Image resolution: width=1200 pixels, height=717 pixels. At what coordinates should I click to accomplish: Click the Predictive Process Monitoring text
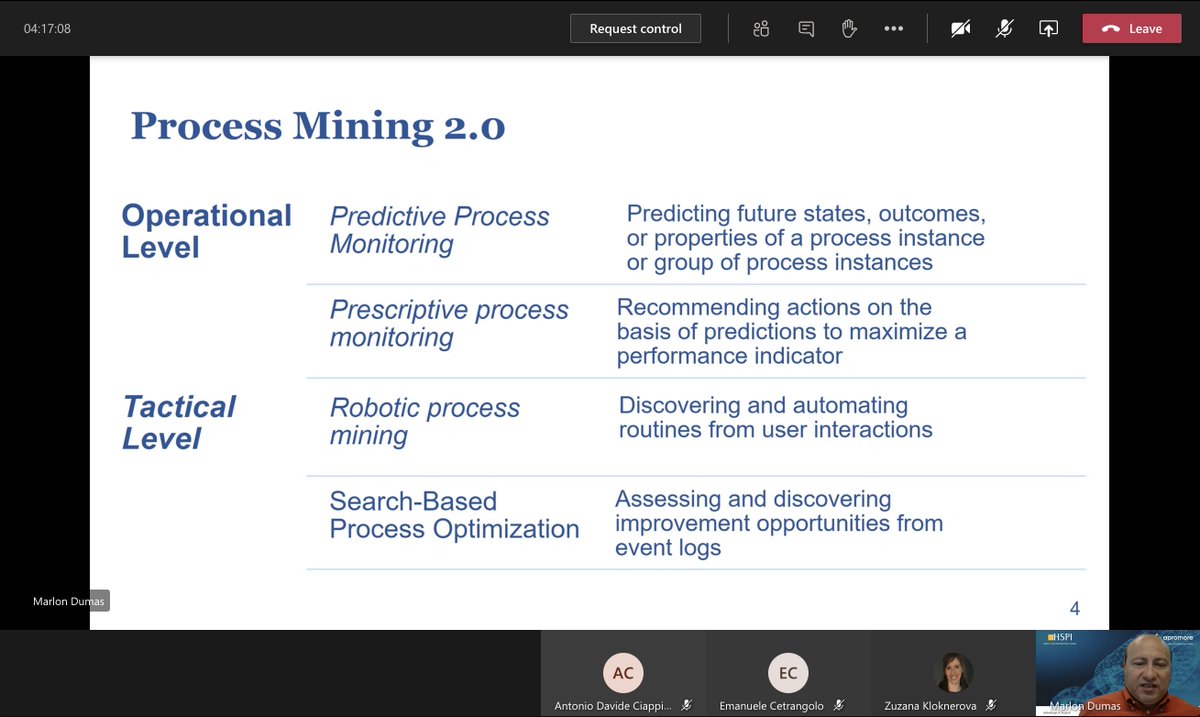pyautogui.click(x=440, y=230)
